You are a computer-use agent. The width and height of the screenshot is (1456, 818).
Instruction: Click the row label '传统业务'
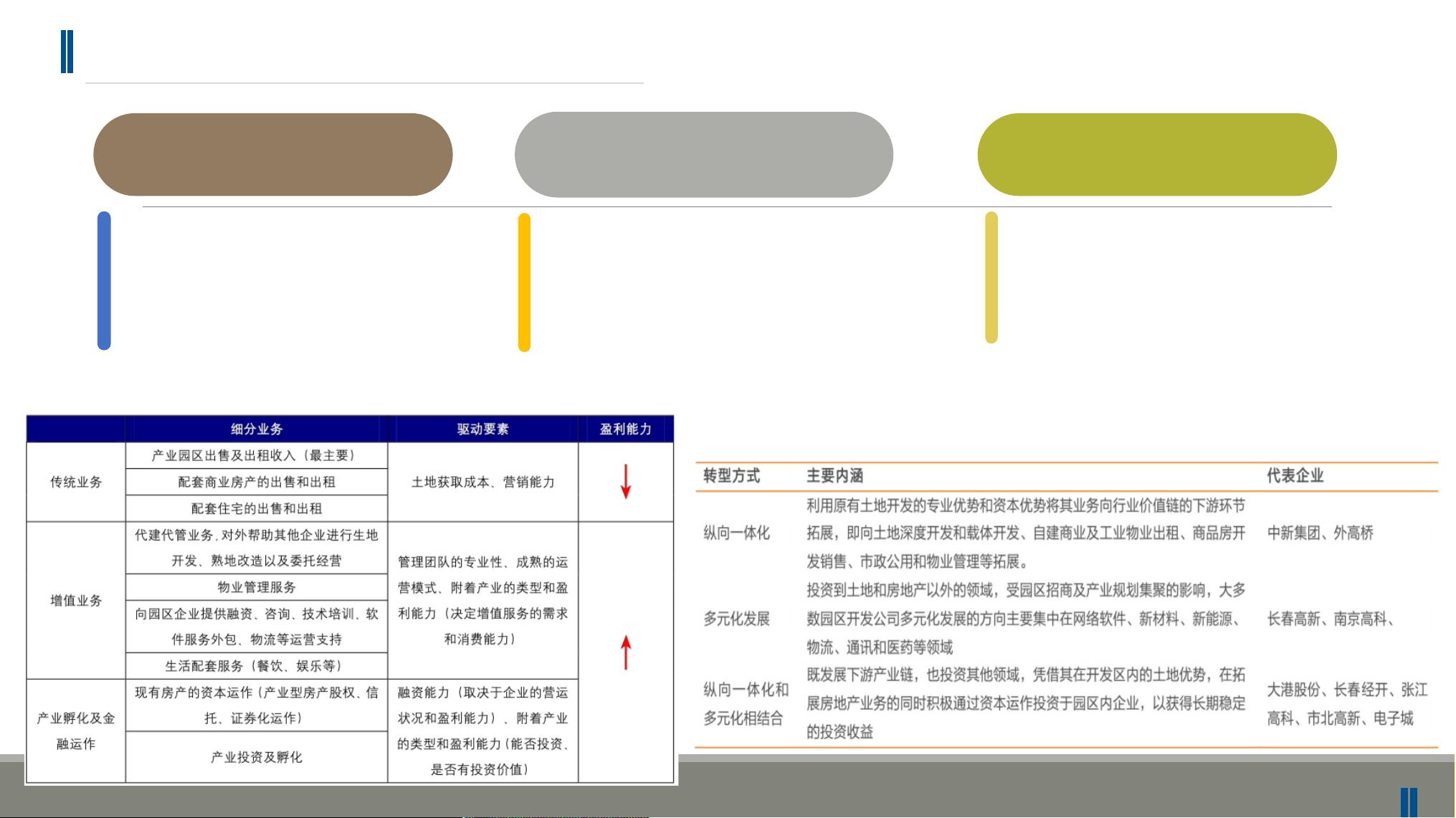coord(76,482)
